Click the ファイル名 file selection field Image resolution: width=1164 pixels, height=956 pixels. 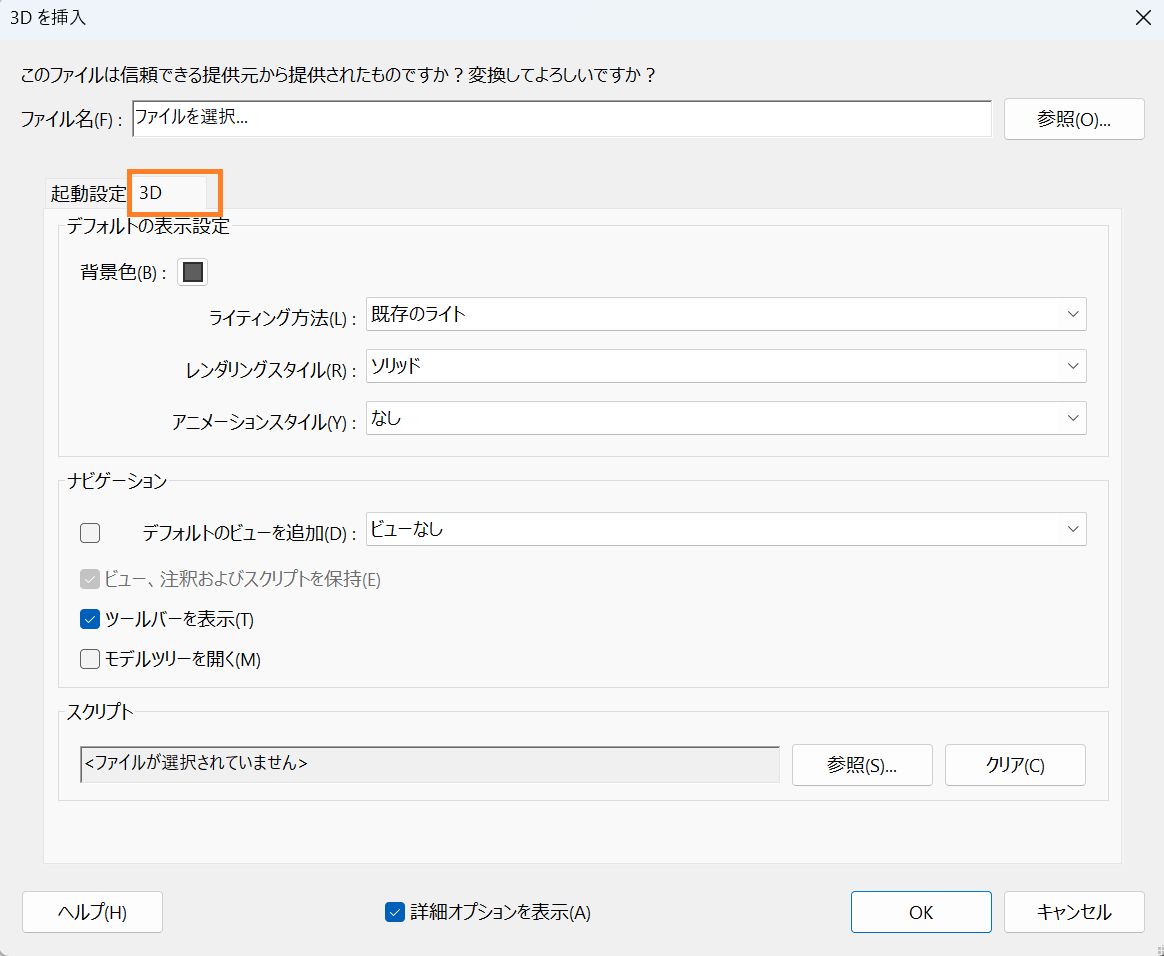point(560,119)
